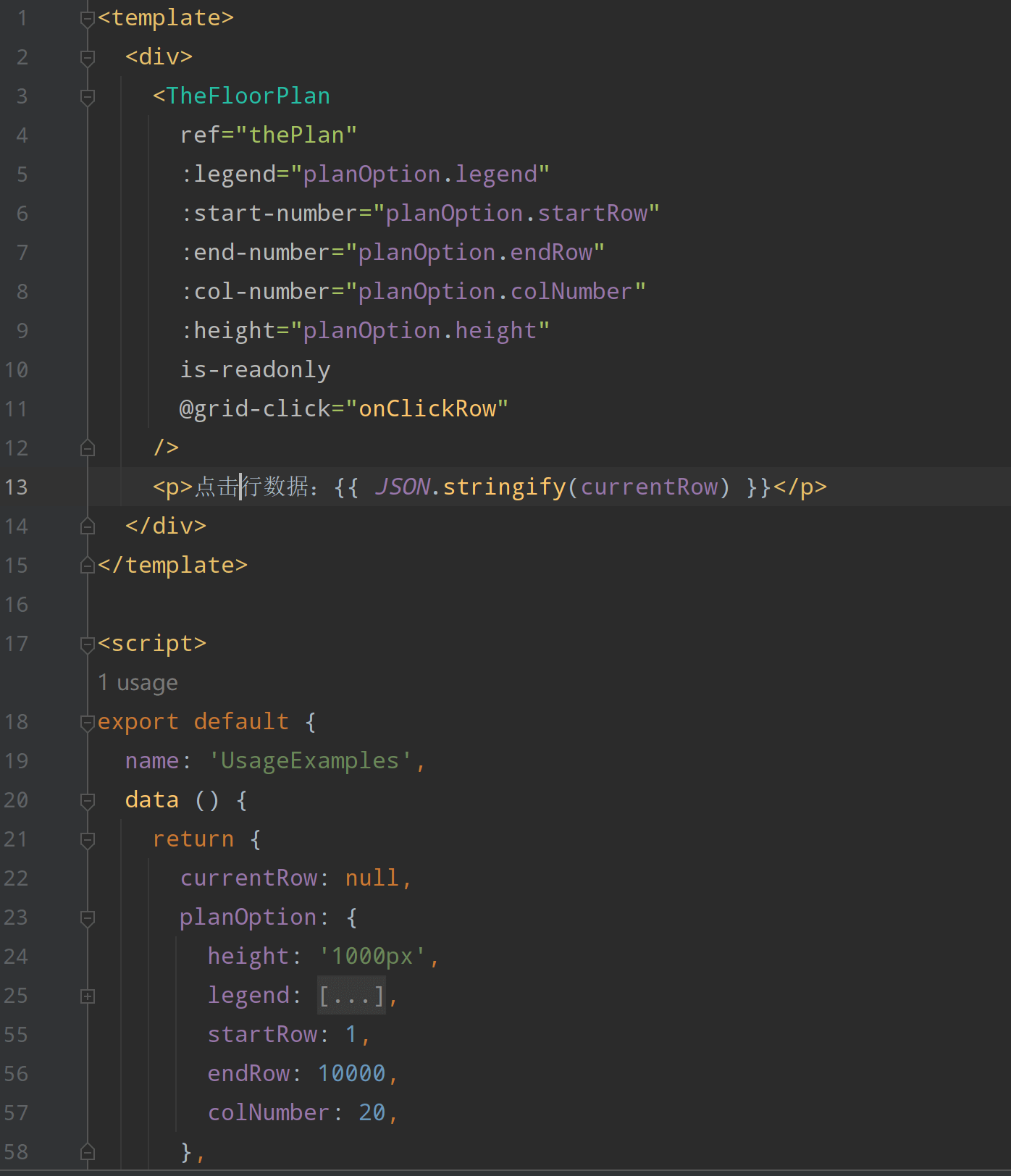The height and width of the screenshot is (1176, 1011).
Task: Open the '1 usage' inlay hint
Action: coord(138,683)
